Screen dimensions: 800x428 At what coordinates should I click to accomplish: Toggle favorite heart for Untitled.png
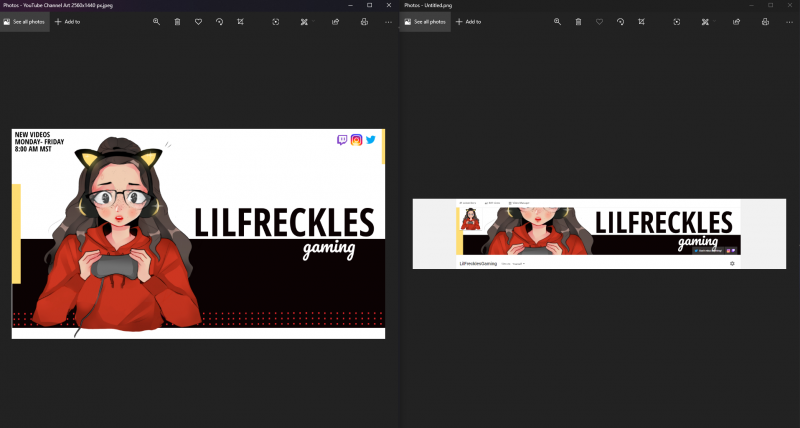(599, 21)
